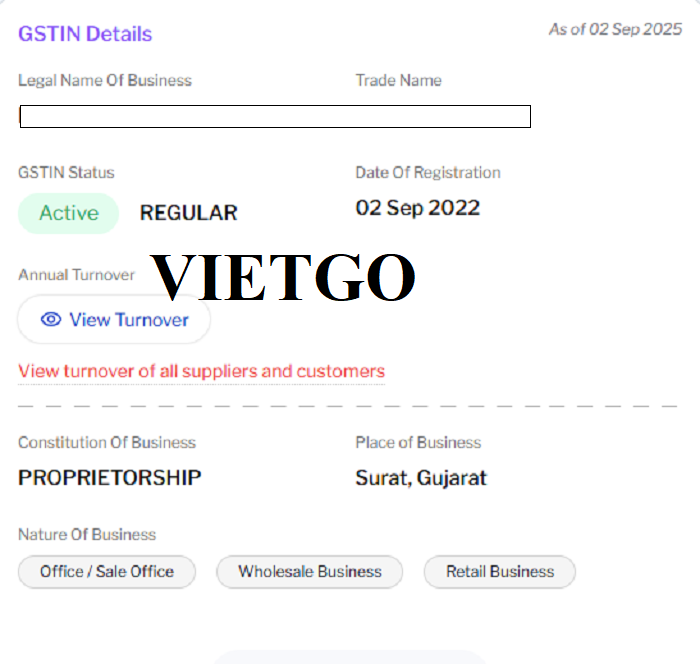Select the Retail Business chip
This screenshot has height=664, width=700.
(500, 572)
